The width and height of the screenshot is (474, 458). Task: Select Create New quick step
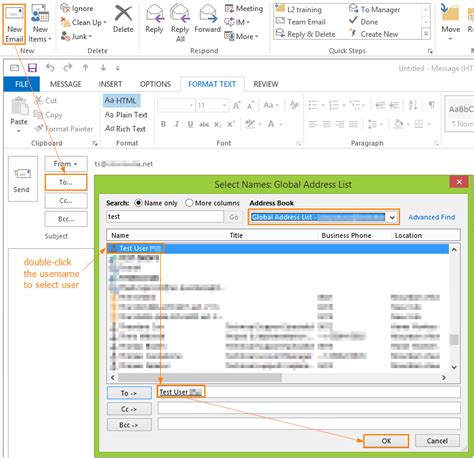click(x=373, y=34)
